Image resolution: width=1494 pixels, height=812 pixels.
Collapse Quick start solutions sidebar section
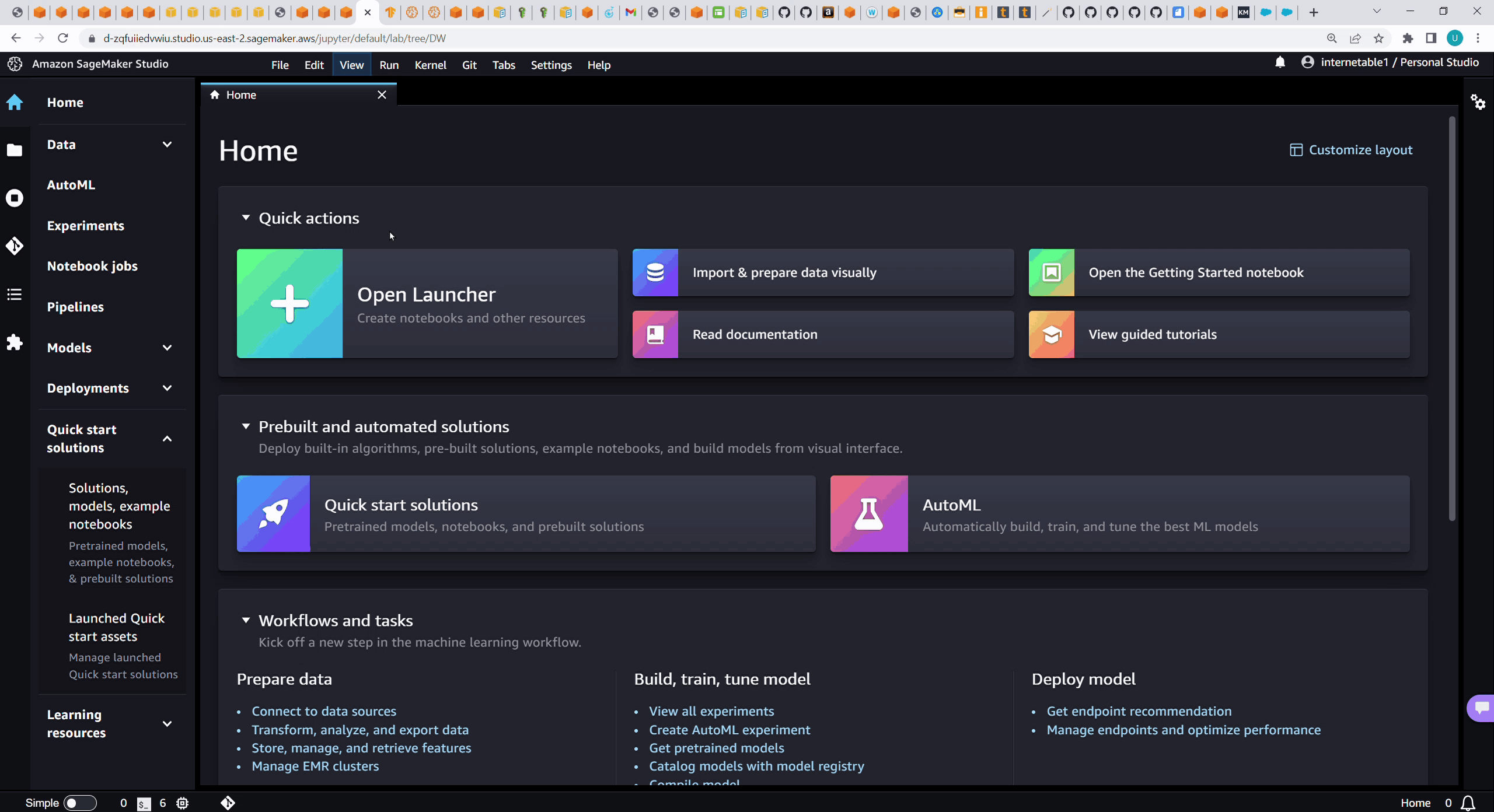click(167, 439)
